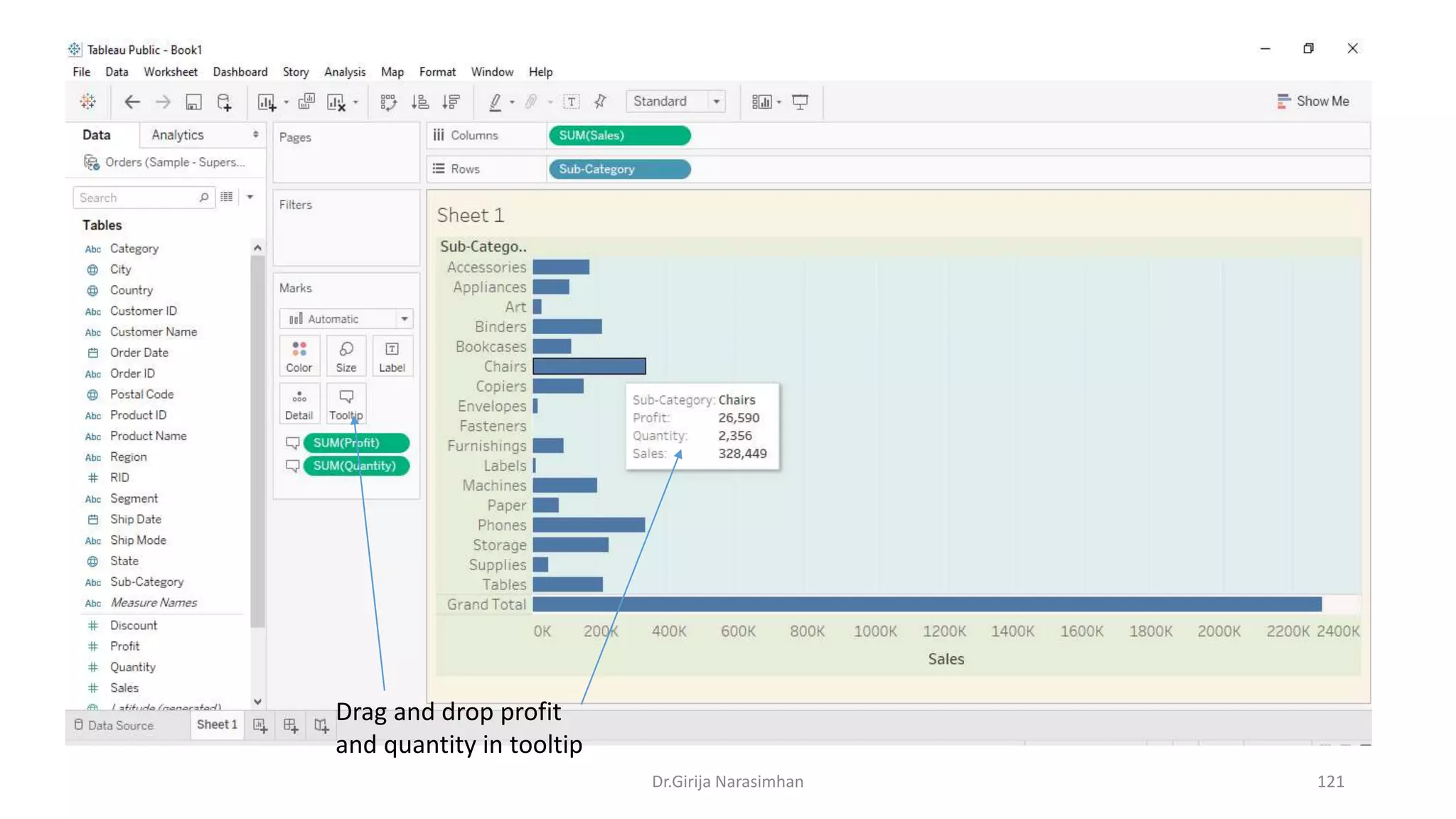Click view as list icon beside search
This screenshot has width=1456, height=819.
(227, 197)
